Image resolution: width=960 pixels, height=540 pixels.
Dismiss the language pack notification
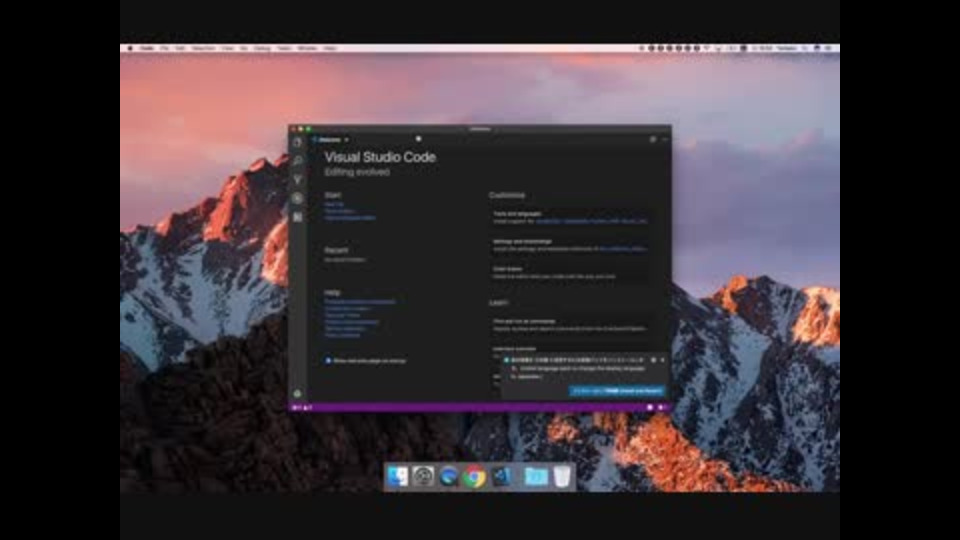click(x=662, y=360)
